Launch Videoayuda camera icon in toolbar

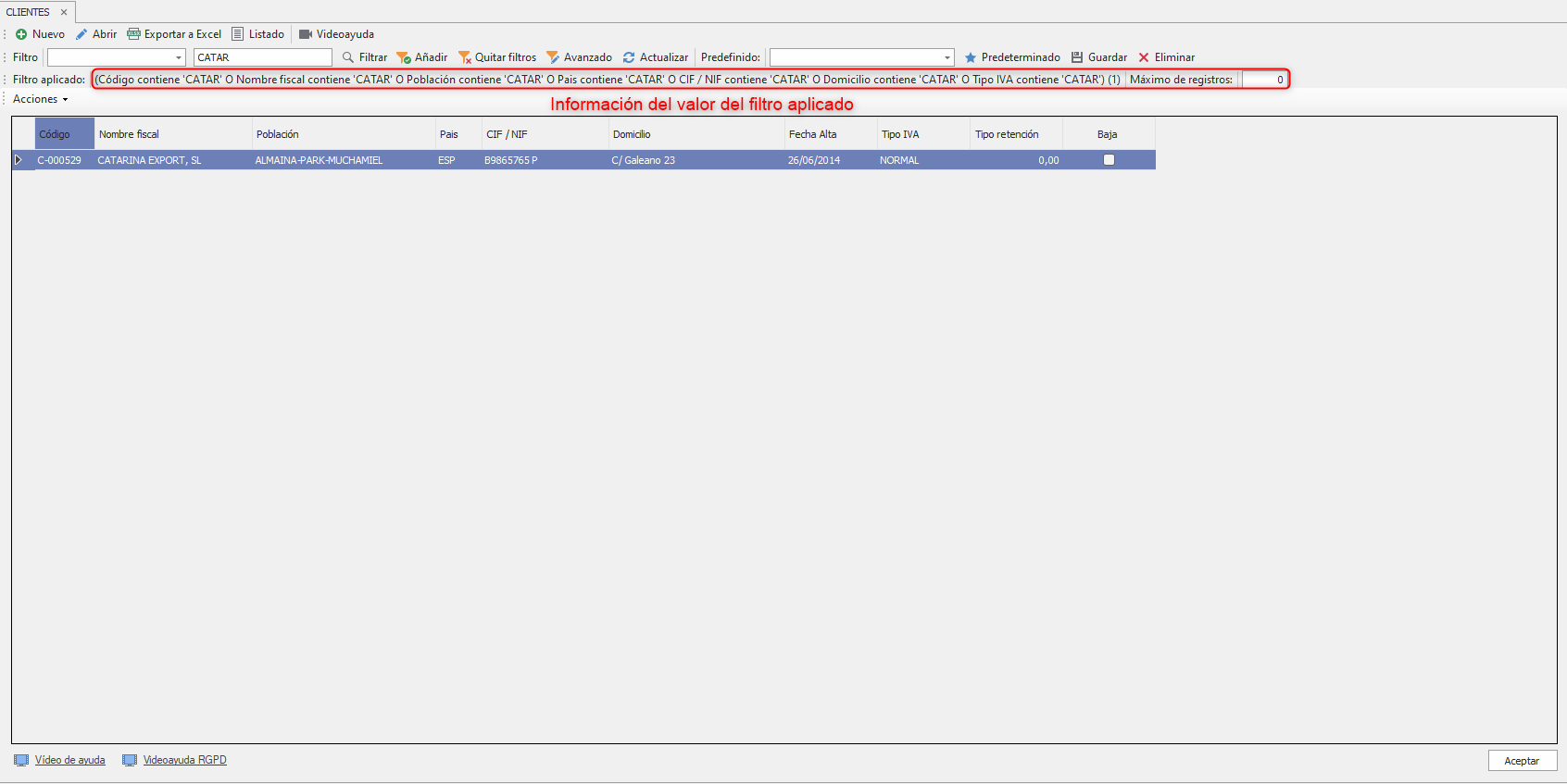click(x=305, y=34)
